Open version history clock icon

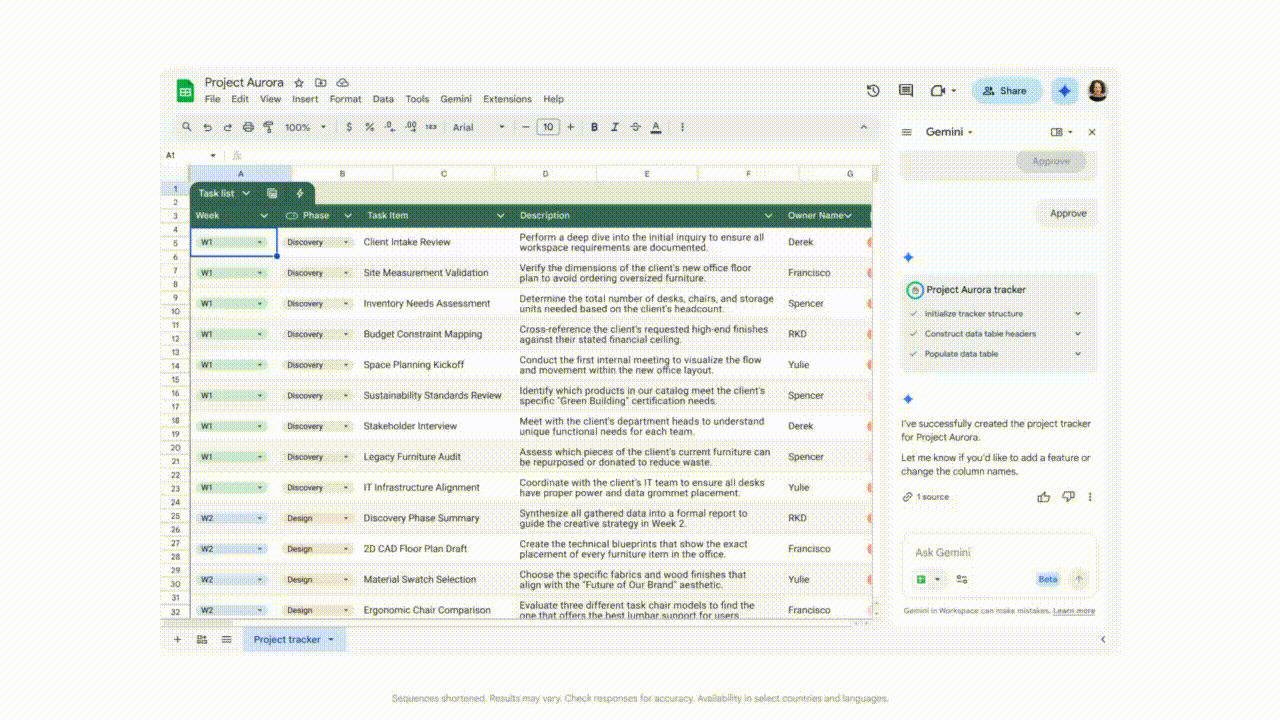point(873,91)
